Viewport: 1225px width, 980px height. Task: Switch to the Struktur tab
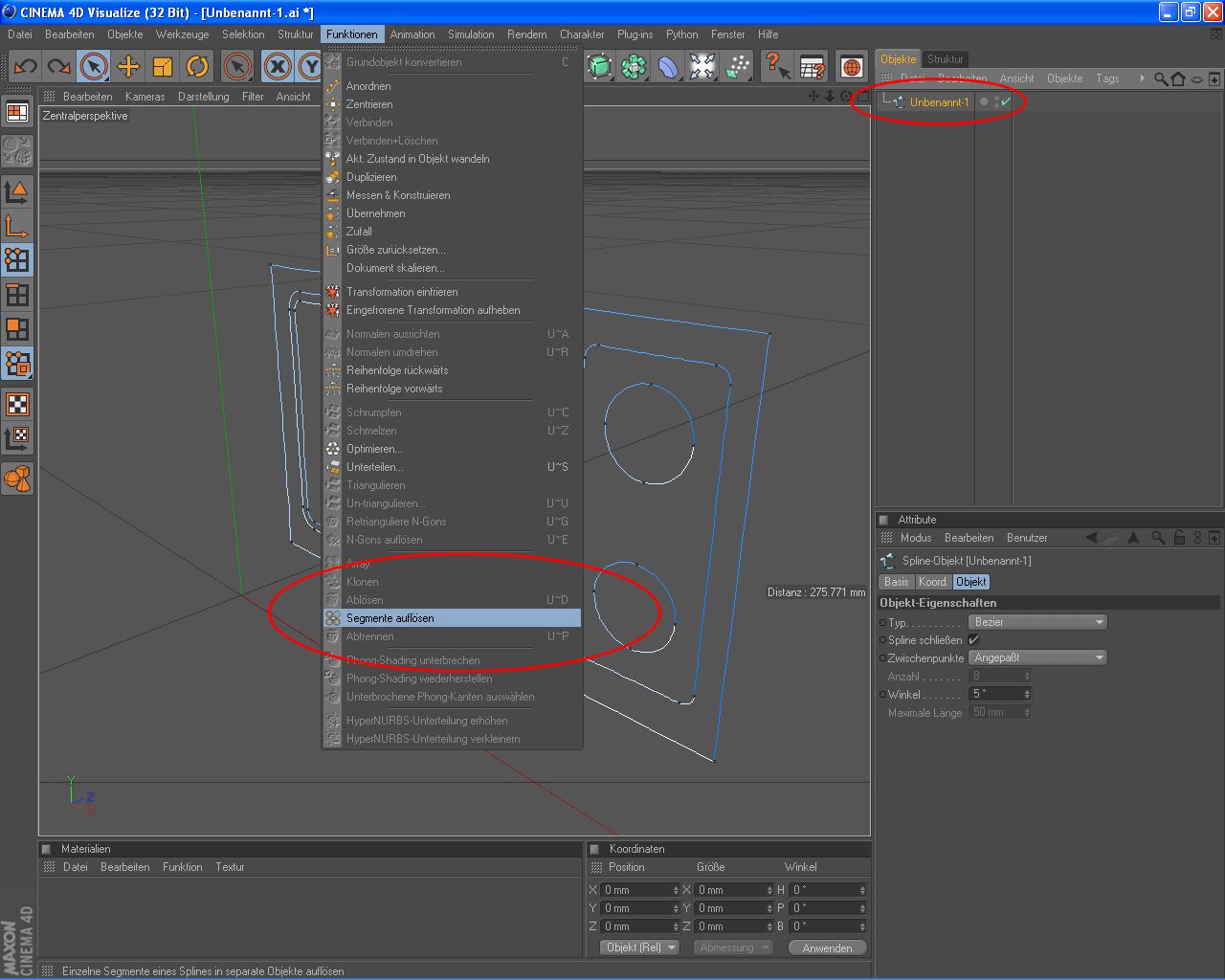[x=946, y=59]
